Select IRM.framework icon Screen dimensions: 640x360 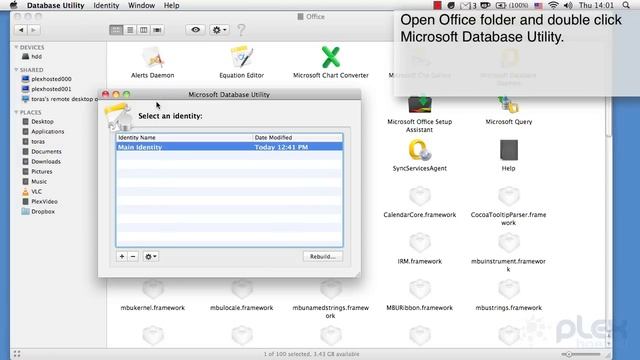tap(420, 243)
